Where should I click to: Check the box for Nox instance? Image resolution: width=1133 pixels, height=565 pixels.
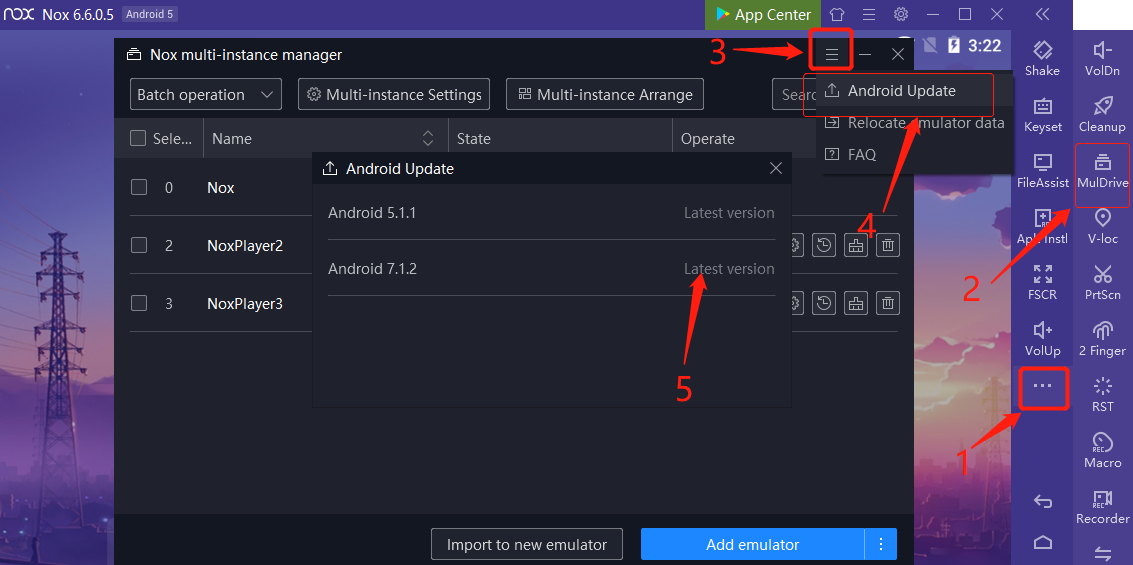tap(139, 187)
